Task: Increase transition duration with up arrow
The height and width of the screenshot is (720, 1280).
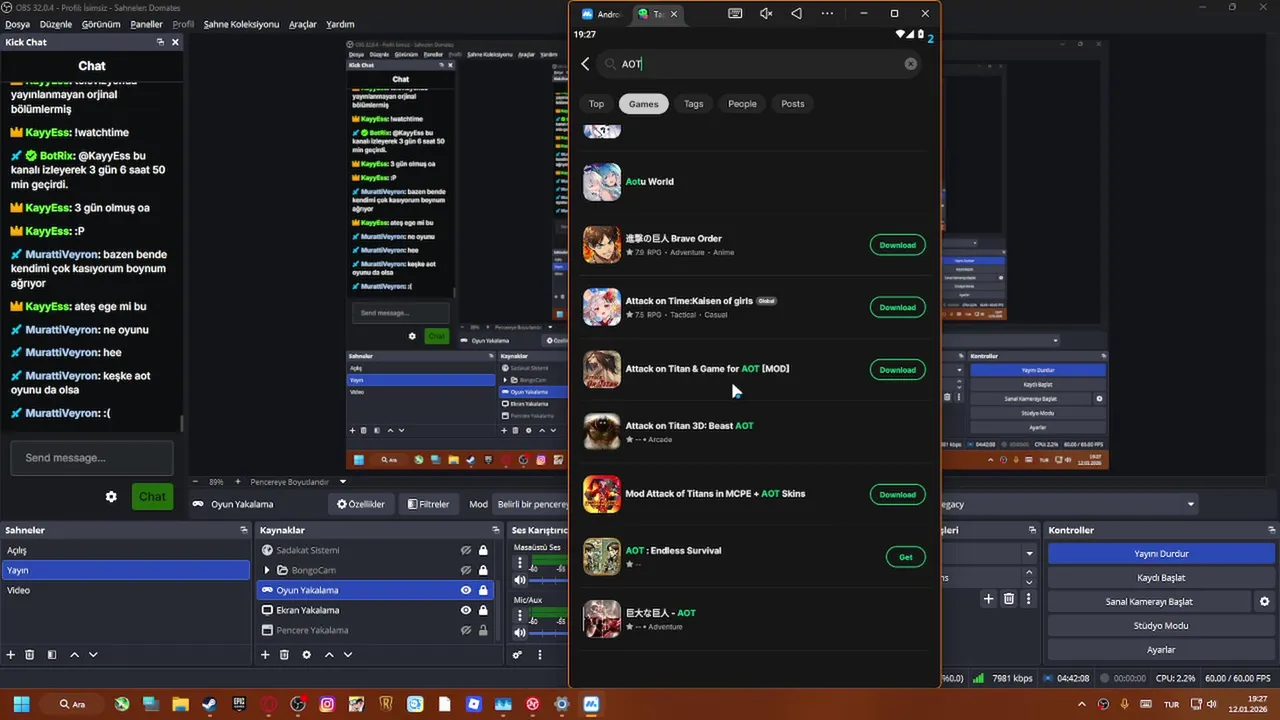Action: pyautogui.click(x=1029, y=573)
